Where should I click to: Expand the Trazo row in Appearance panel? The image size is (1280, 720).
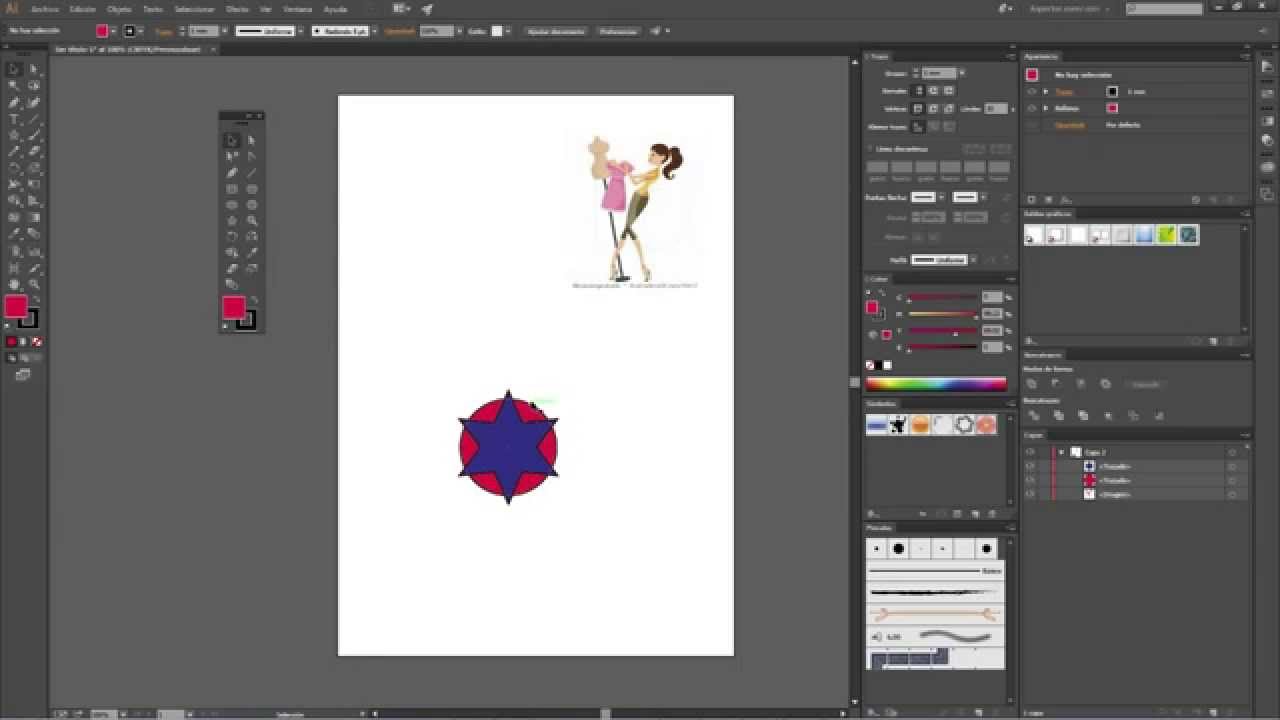click(1046, 91)
